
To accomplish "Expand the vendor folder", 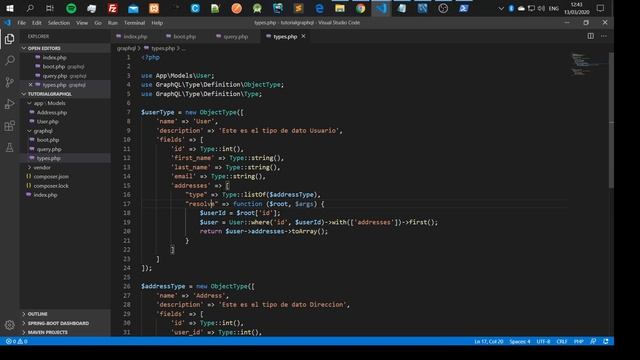I will (x=42, y=168).
